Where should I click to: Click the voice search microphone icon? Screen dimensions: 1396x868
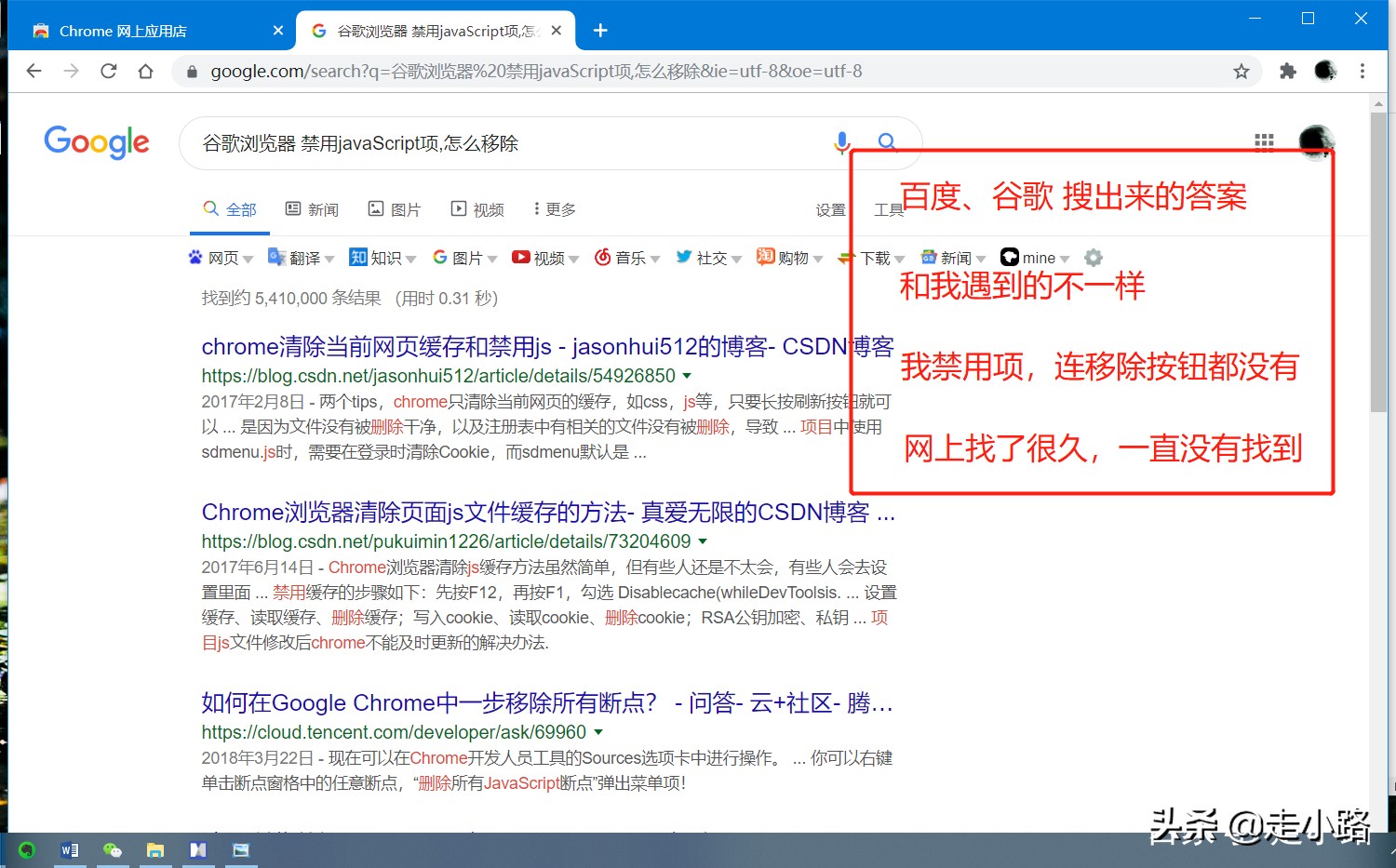(x=842, y=142)
